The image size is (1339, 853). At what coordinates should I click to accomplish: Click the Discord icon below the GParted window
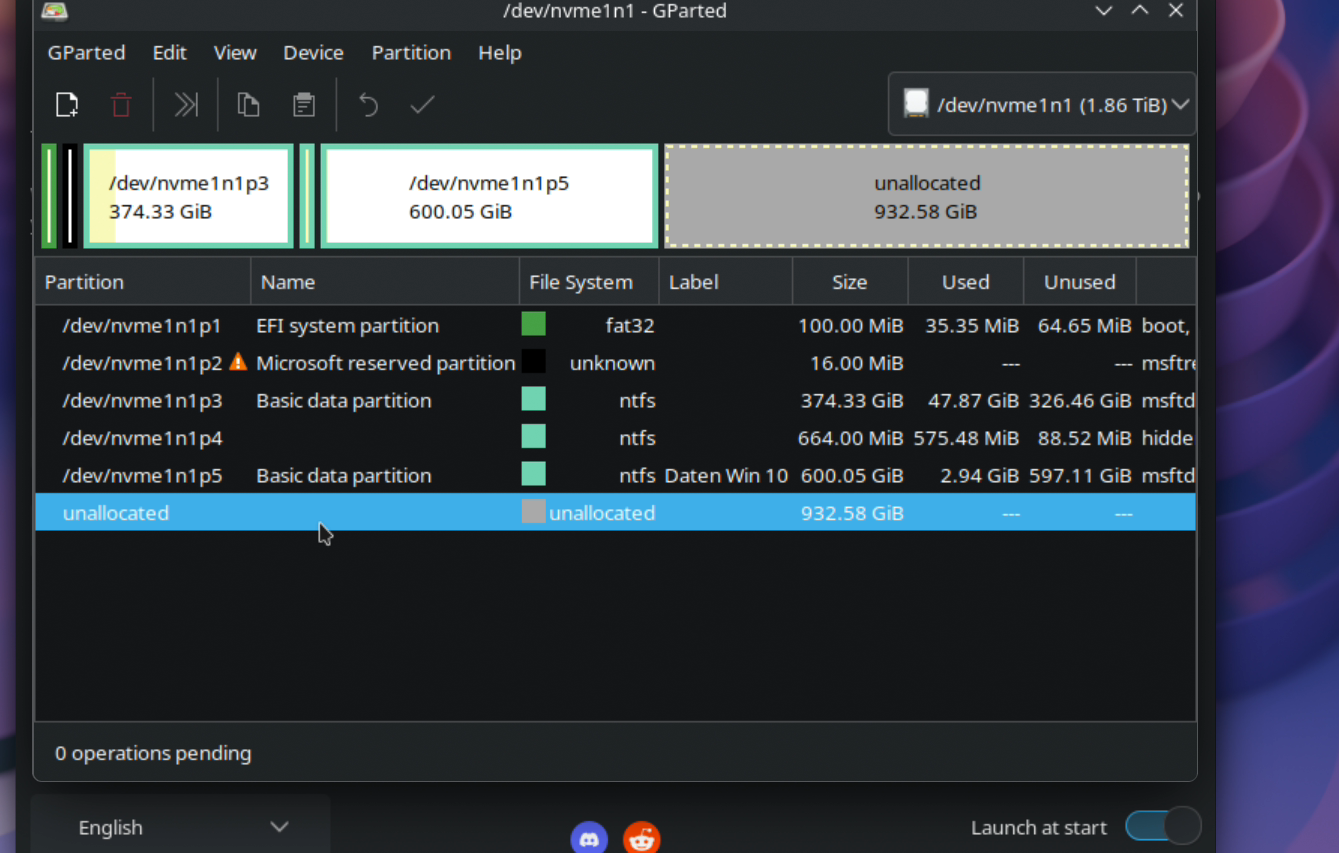(589, 839)
